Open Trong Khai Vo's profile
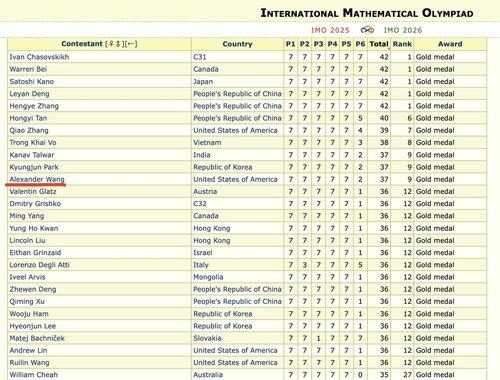The image size is (500, 380). coord(33,143)
